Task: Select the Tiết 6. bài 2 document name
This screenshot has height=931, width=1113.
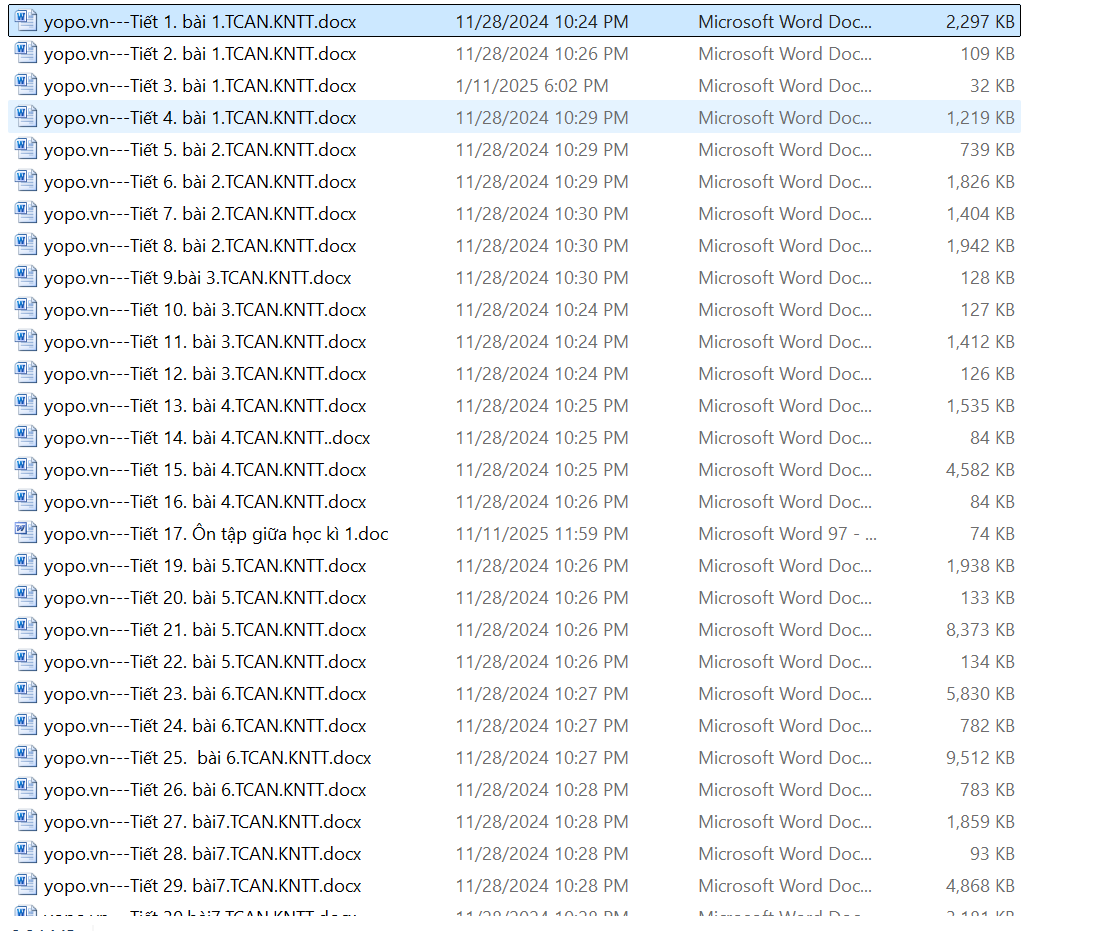Action: 200,182
